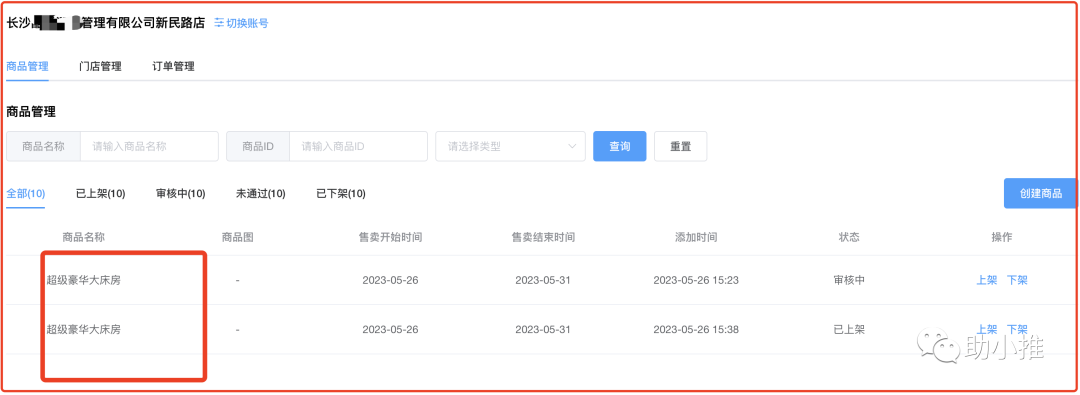The width and height of the screenshot is (1080, 395).
Task: Open the 请选择类型 dropdown
Action: tap(510, 146)
